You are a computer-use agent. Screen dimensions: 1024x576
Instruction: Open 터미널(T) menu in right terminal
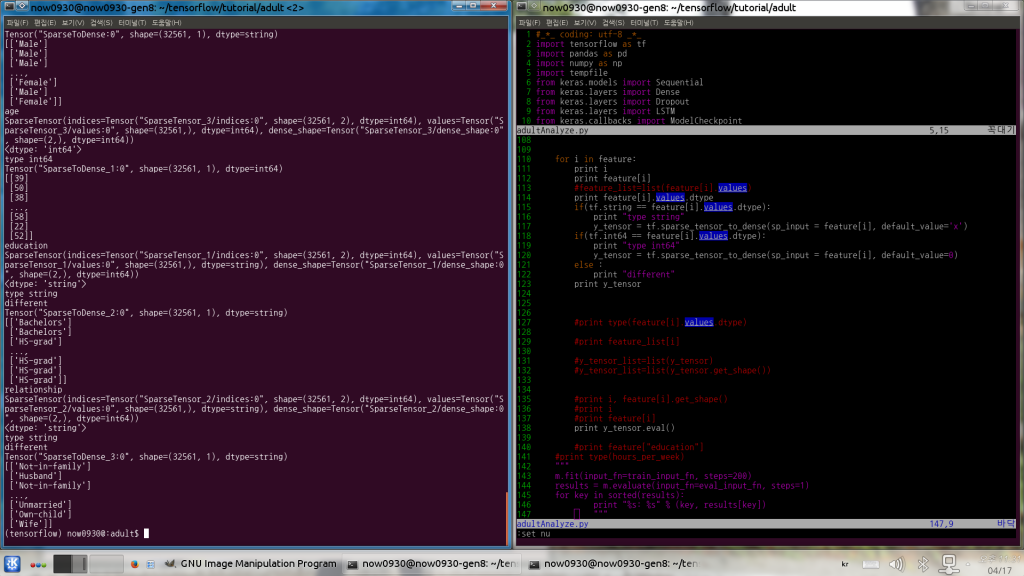pyautogui.click(x=644, y=21)
